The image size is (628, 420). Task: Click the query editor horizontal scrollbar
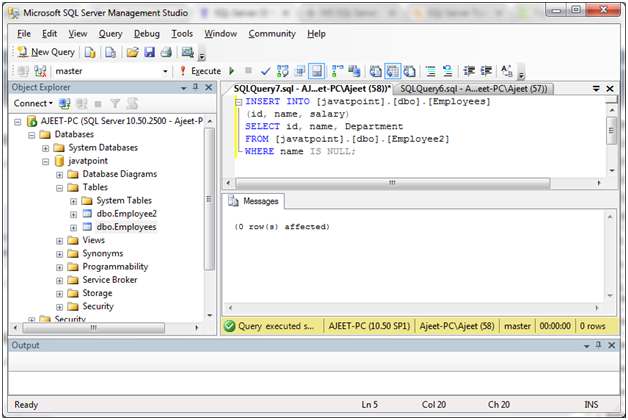tap(392, 183)
